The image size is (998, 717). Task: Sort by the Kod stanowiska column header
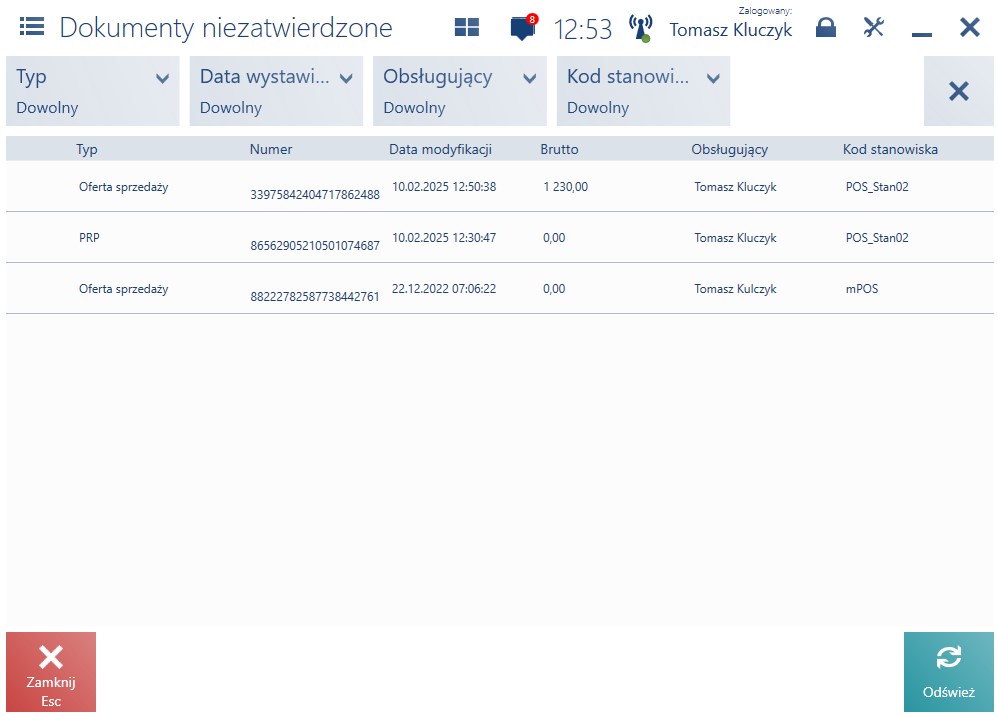pos(890,150)
